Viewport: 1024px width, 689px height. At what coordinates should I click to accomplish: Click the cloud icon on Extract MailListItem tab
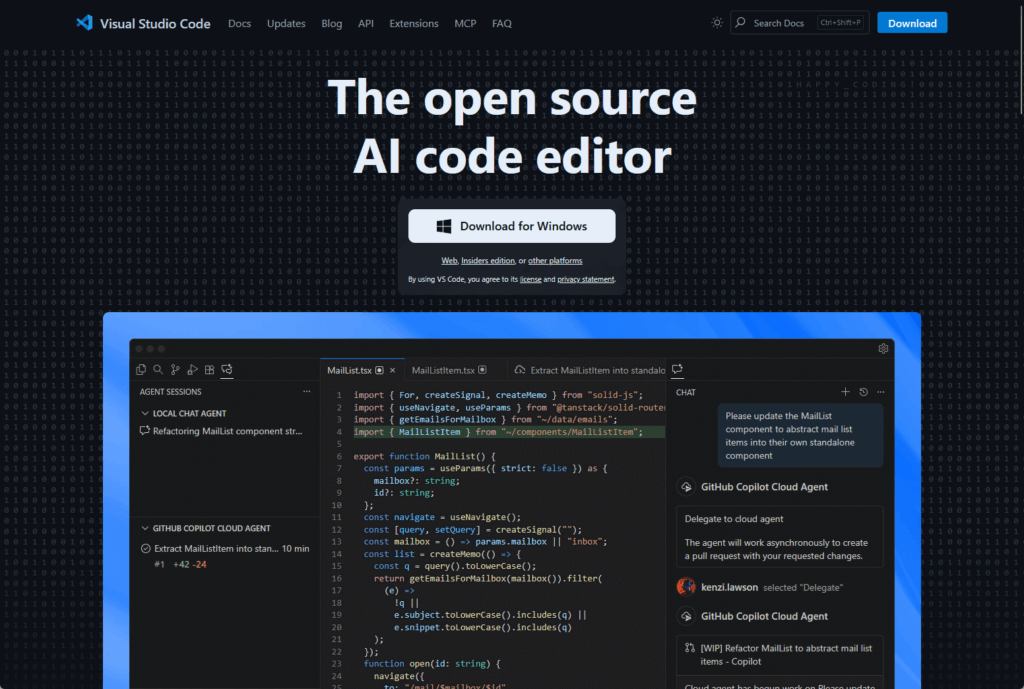[520, 370]
